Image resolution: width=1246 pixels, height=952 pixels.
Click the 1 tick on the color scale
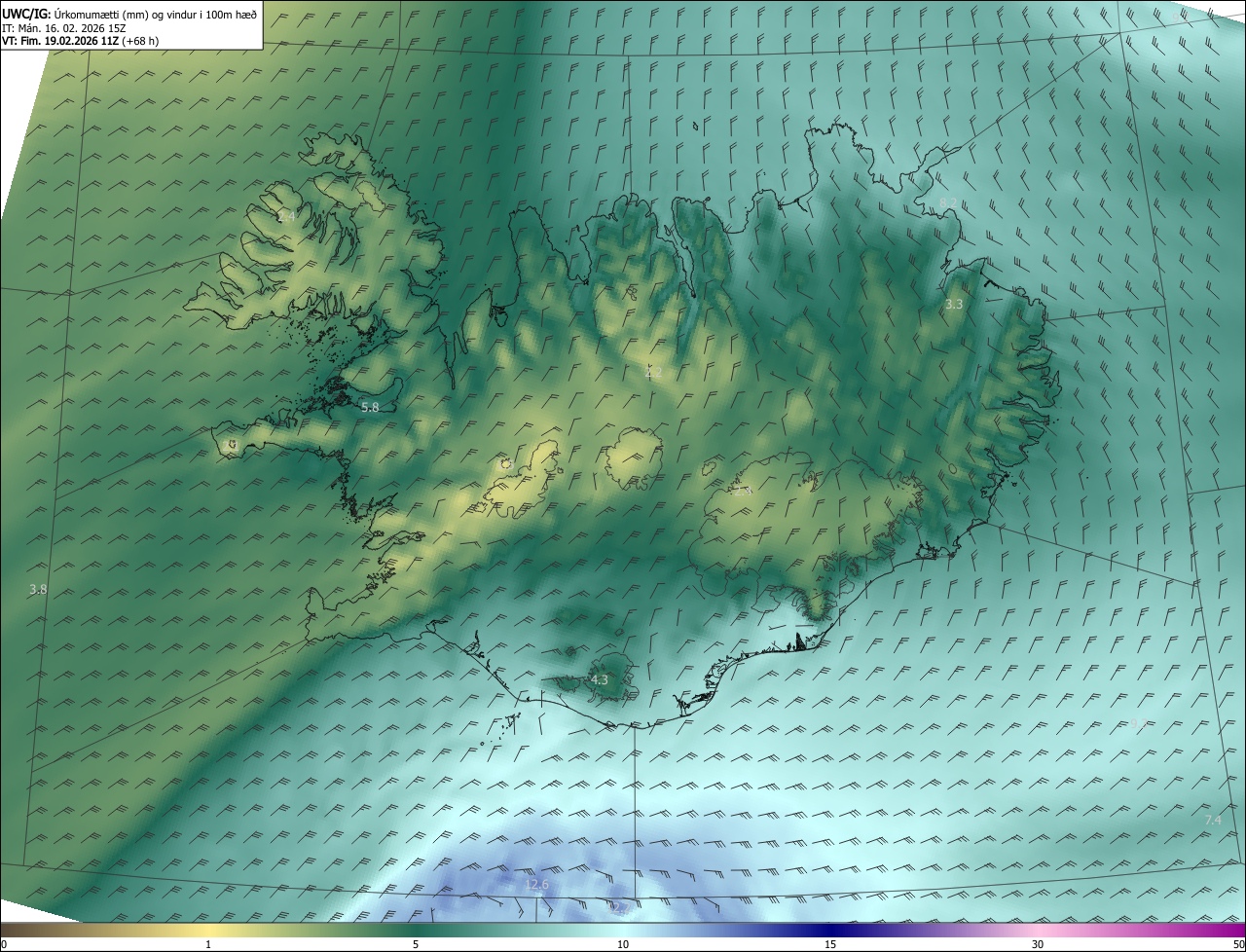click(x=208, y=944)
